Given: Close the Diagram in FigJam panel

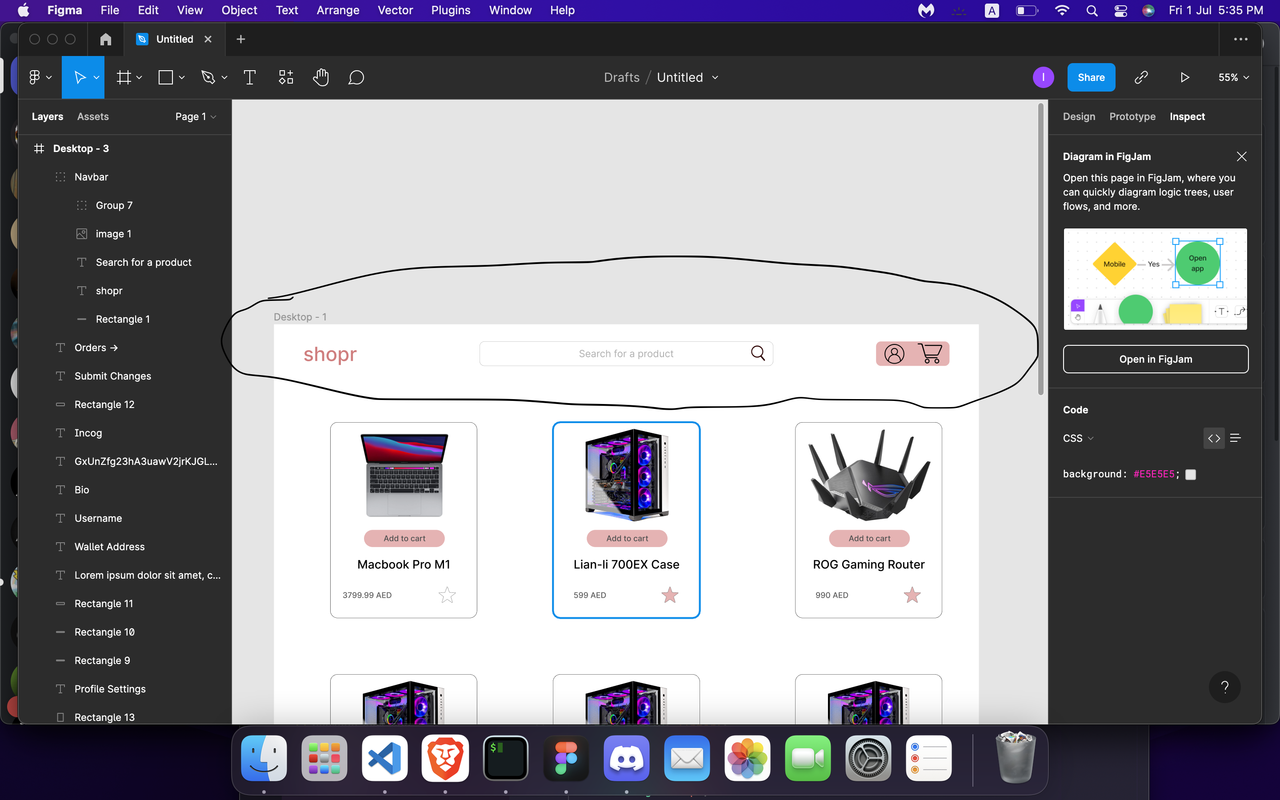Looking at the screenshot, I should [x=1241, y=157].
